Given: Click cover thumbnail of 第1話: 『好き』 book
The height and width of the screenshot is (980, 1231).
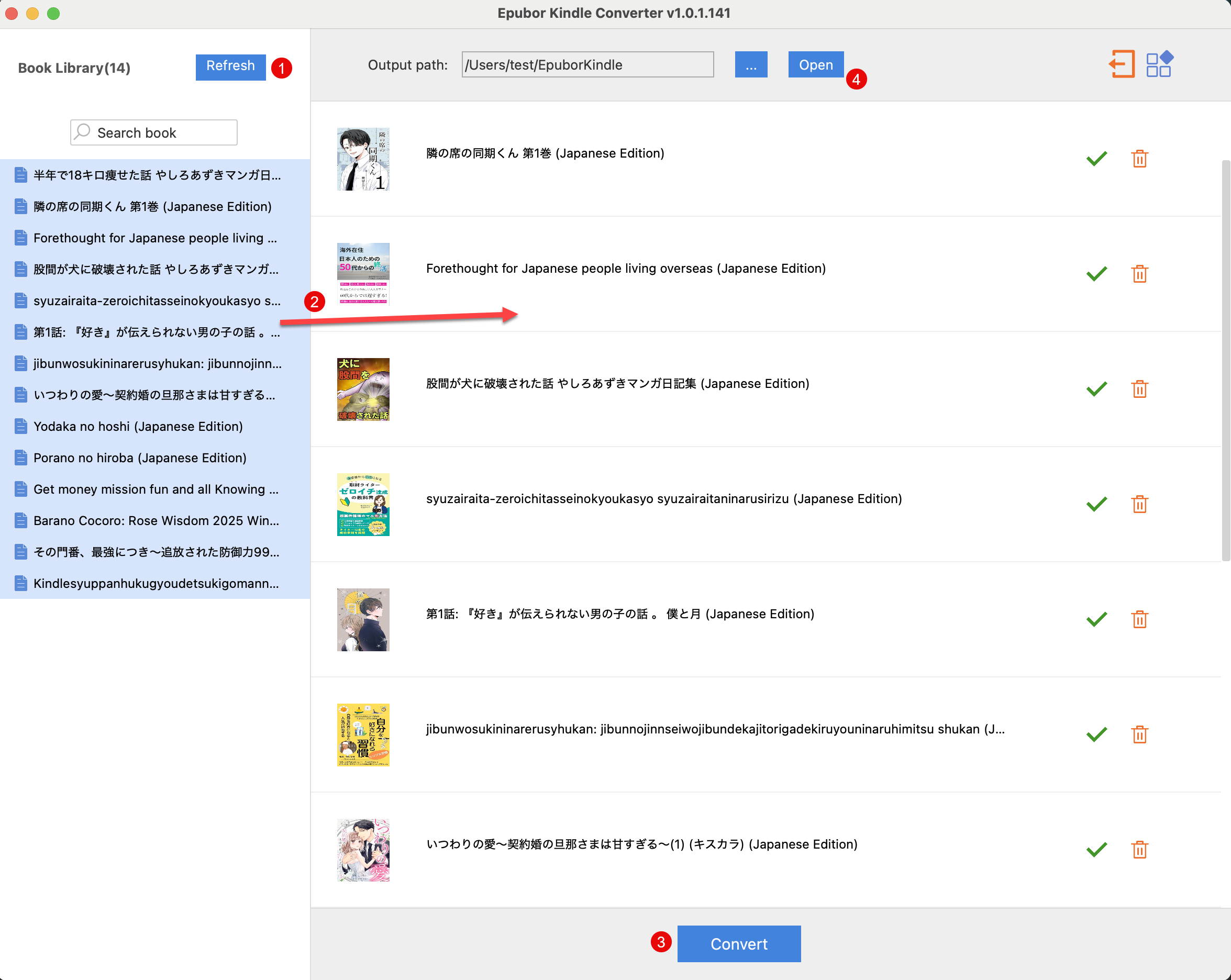Looking at the screenshot, I should tap(363, 620).
